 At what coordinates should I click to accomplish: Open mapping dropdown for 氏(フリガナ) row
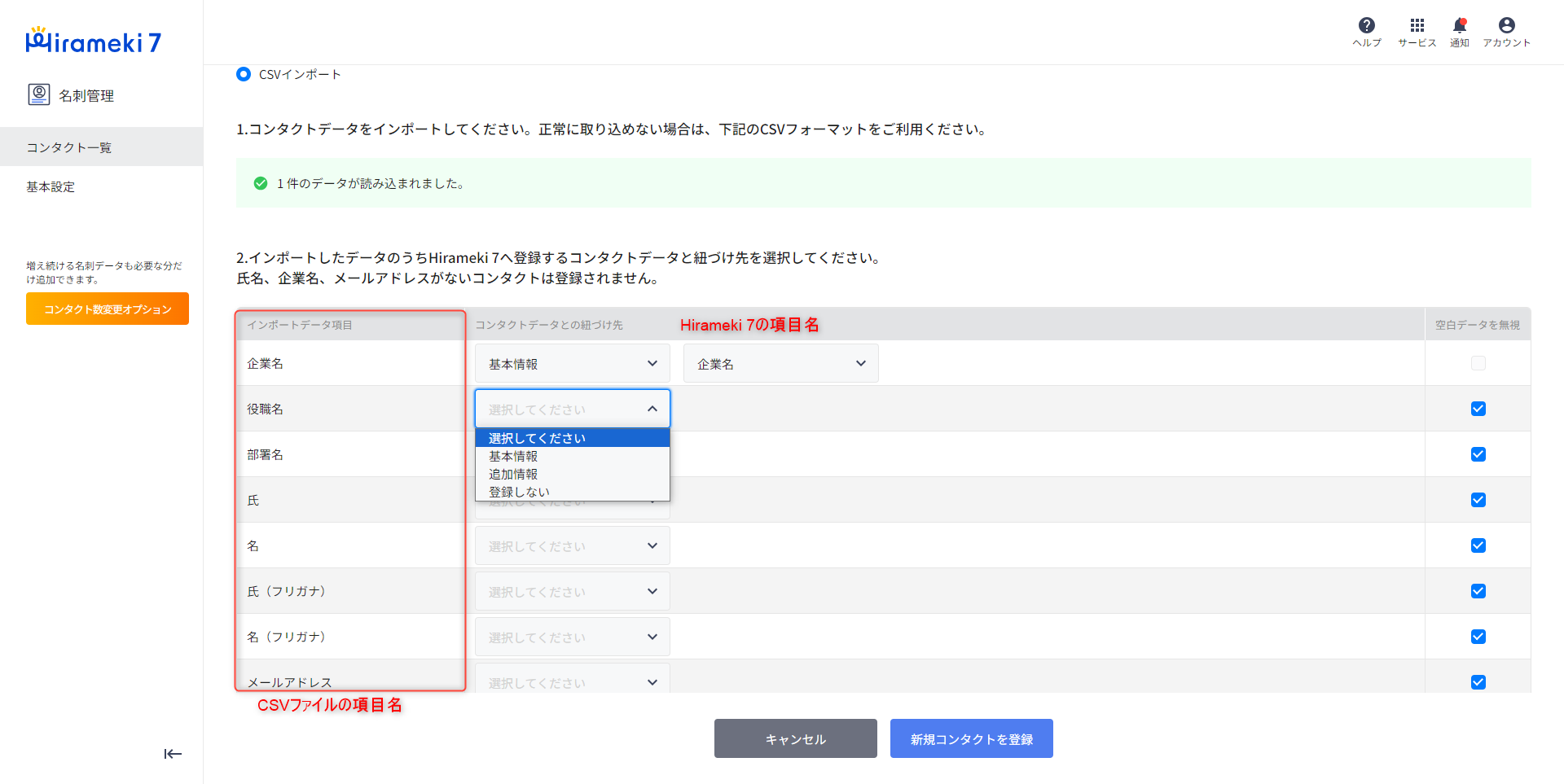tap(573, 591)
